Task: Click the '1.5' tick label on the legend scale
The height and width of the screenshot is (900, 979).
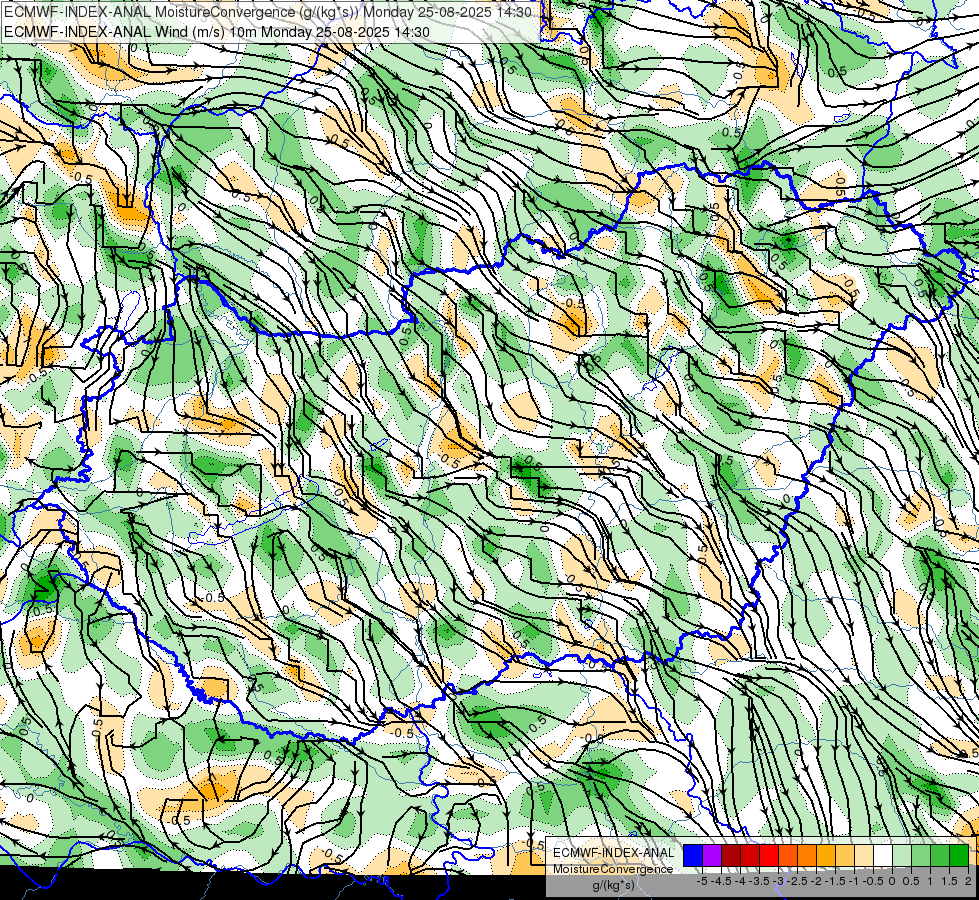Action: click(x=950, y=881)
